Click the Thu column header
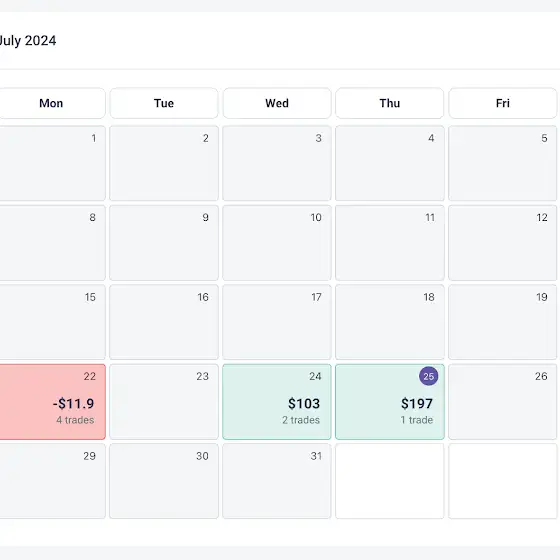Viewport: 560px width, 560px height. point(390,103)
